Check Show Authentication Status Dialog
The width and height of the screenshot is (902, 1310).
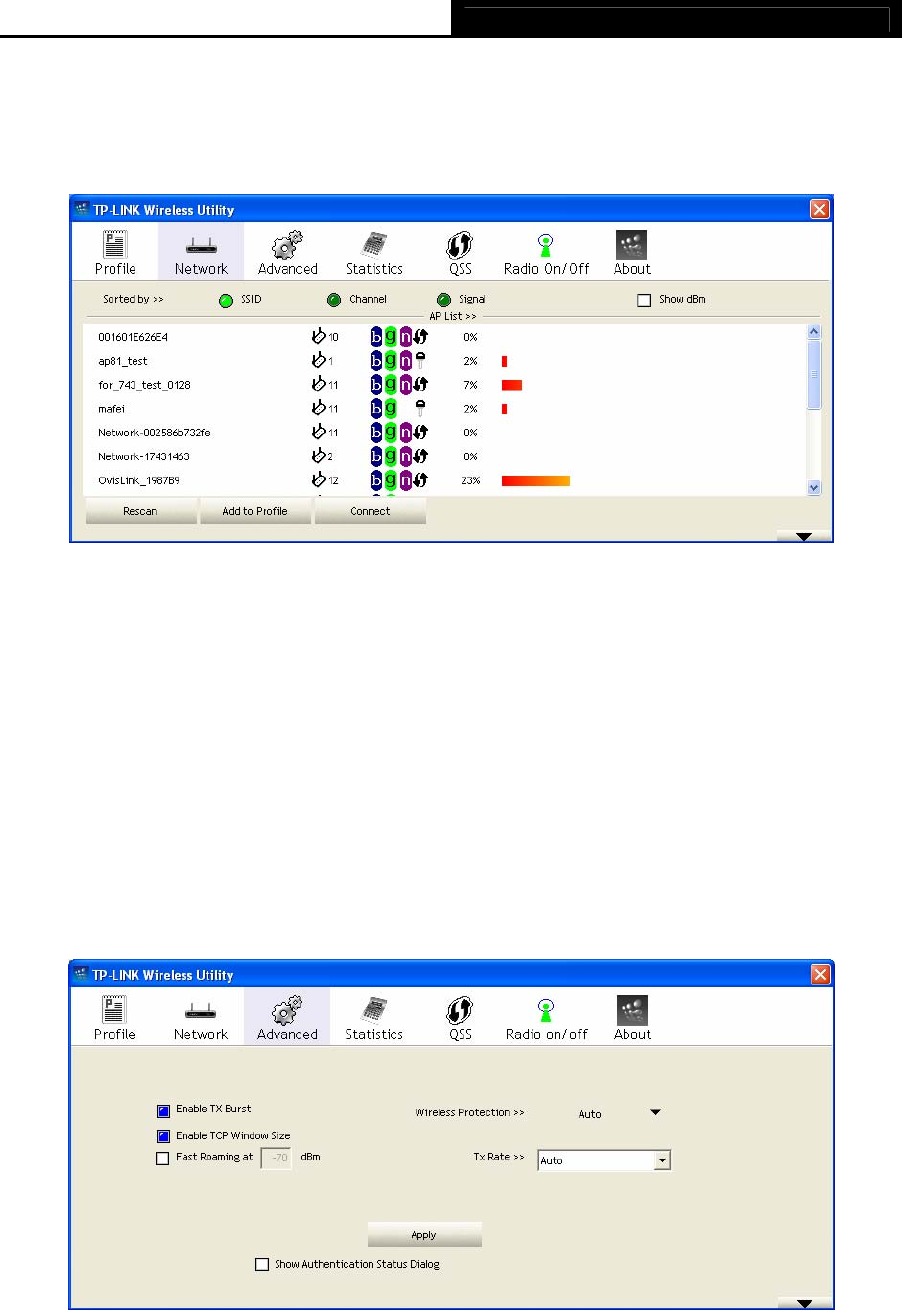(x=262, y=1265)
